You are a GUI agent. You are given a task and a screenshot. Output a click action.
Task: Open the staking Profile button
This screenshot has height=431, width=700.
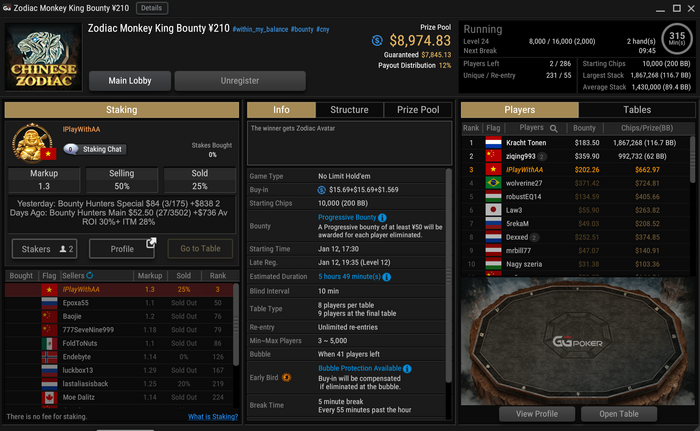122,249
